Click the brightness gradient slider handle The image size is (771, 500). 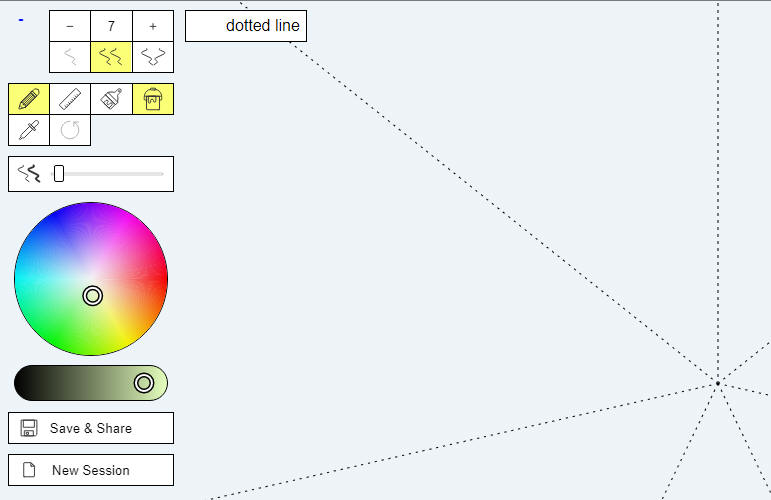tap(144, 383)
